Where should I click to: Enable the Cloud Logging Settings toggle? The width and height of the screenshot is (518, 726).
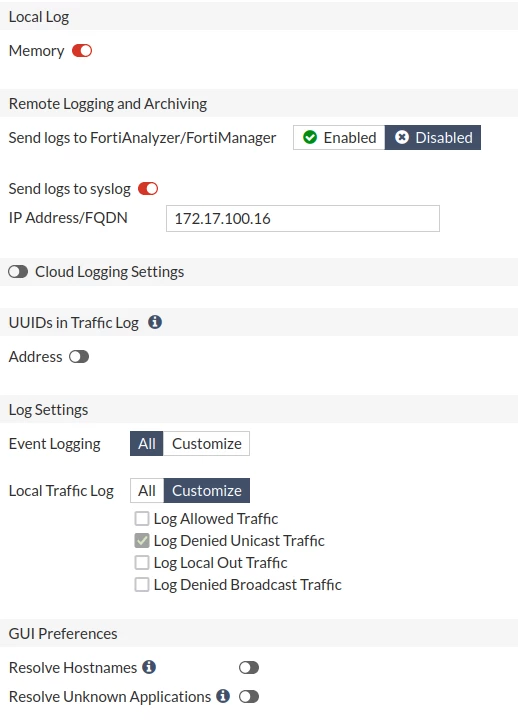(x=18, y=272)
